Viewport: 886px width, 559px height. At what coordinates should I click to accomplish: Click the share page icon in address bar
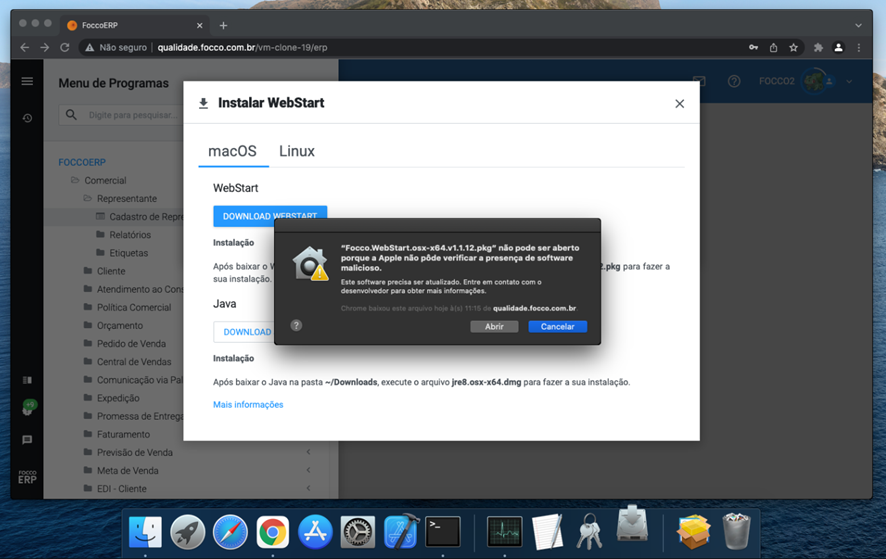coord(773,47)
